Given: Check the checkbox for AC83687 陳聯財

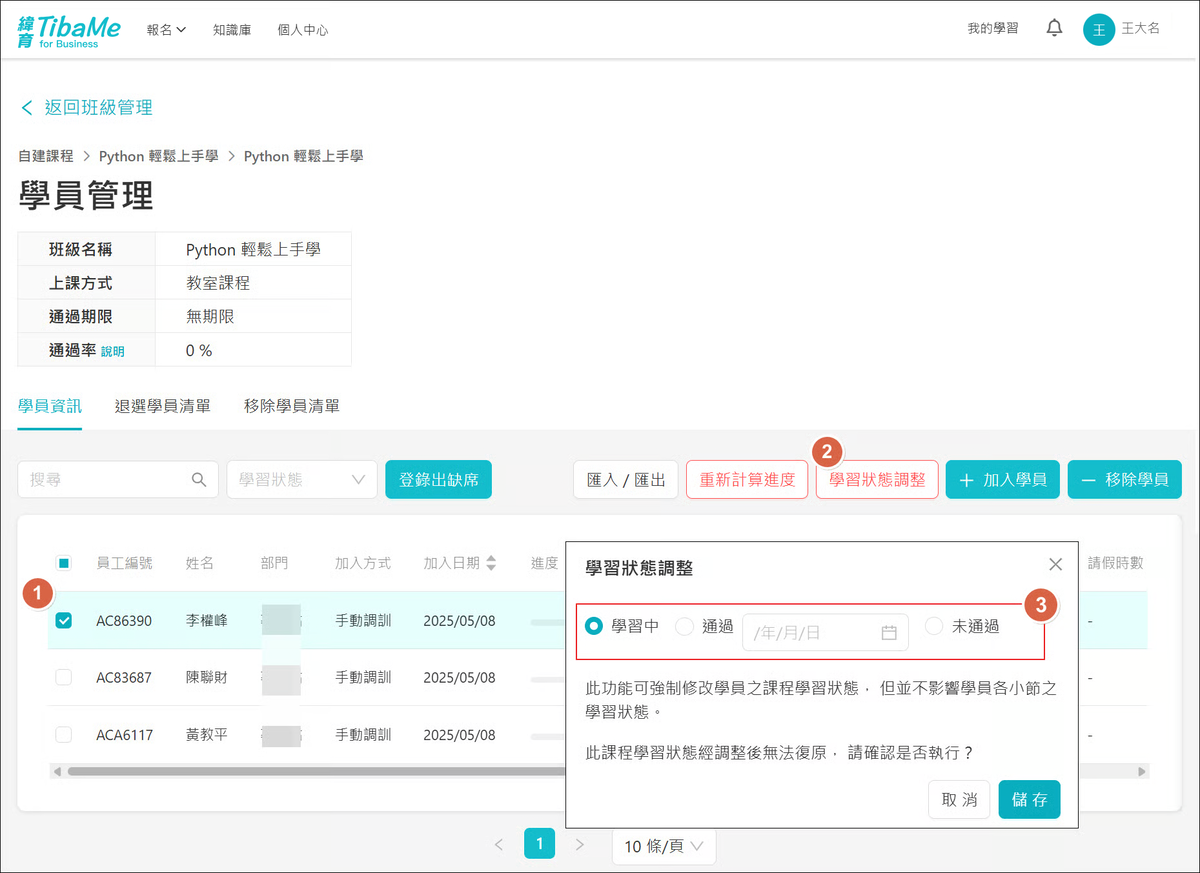Looking at the screenshot, I should 64,677.
